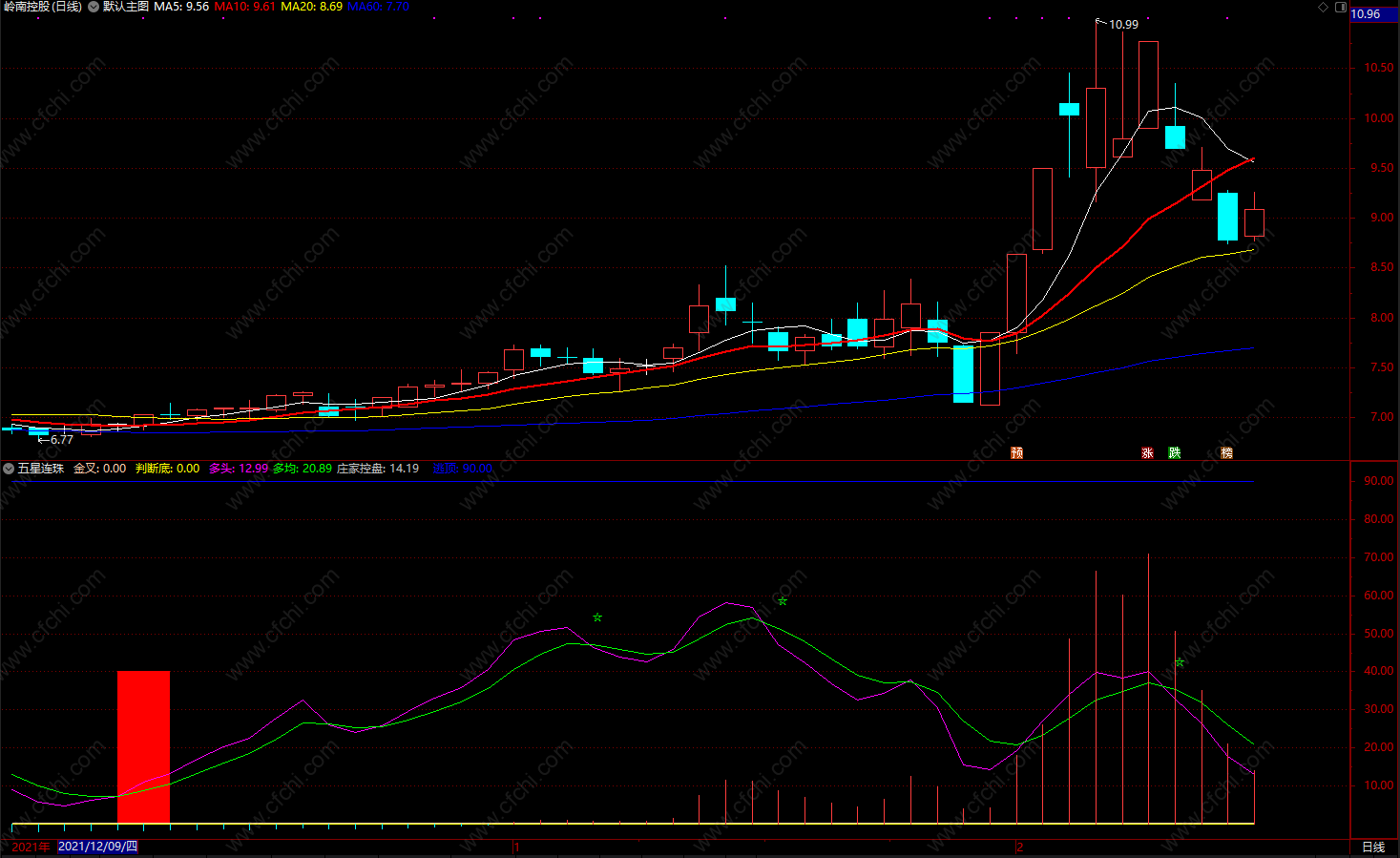Click the 金叉: 0.00 value label
The image size is (1400, 858).
(100, 469)
